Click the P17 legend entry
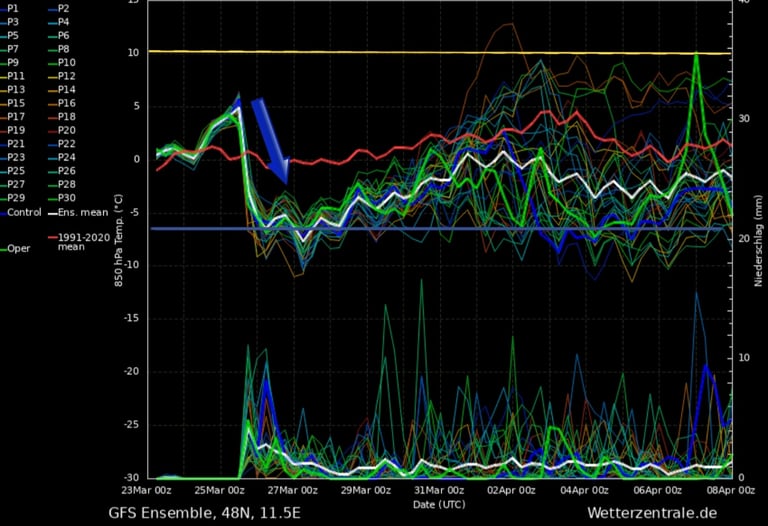The height and width of the screenshot is (526, 768). coord(16,117)
